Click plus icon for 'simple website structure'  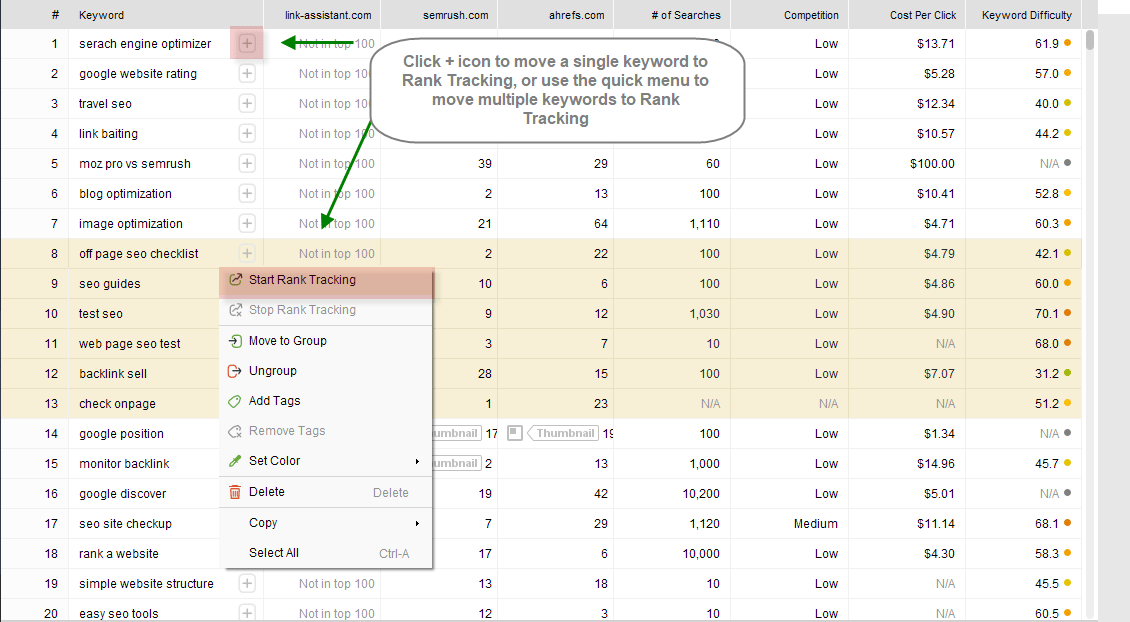click(x=247, y=584)
